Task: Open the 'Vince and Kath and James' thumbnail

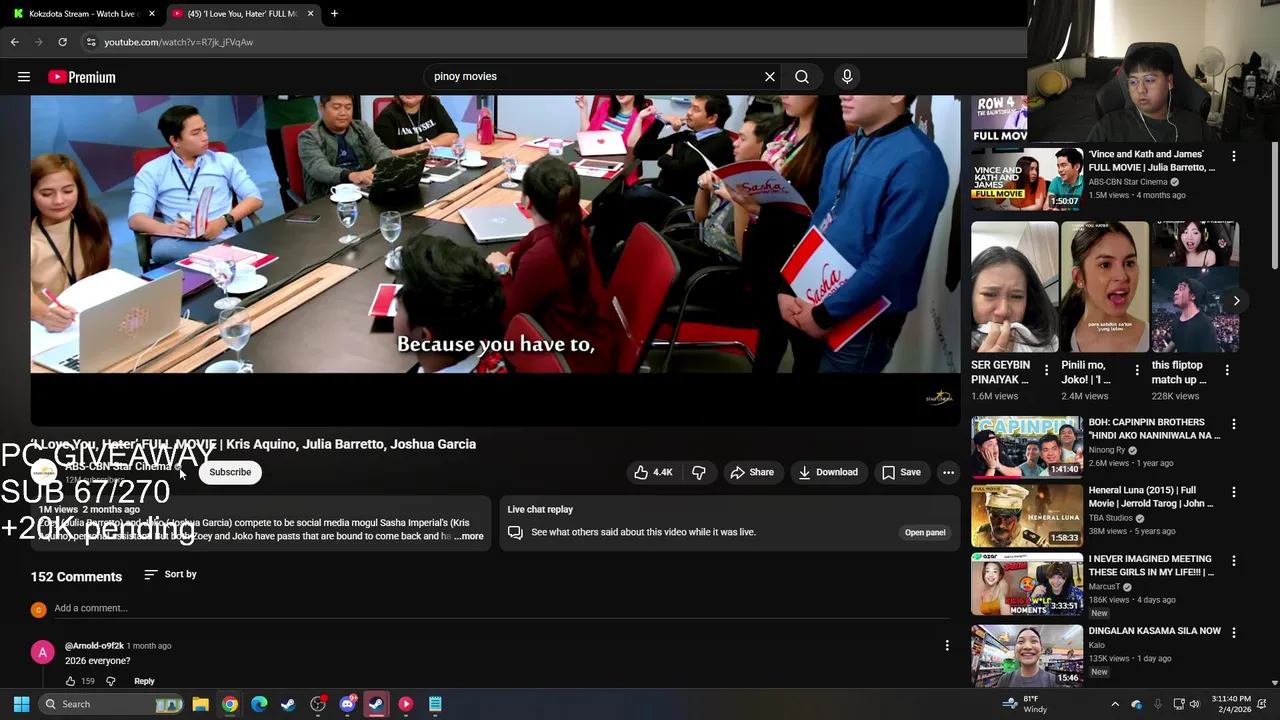Action: [x=1027, y=179]
